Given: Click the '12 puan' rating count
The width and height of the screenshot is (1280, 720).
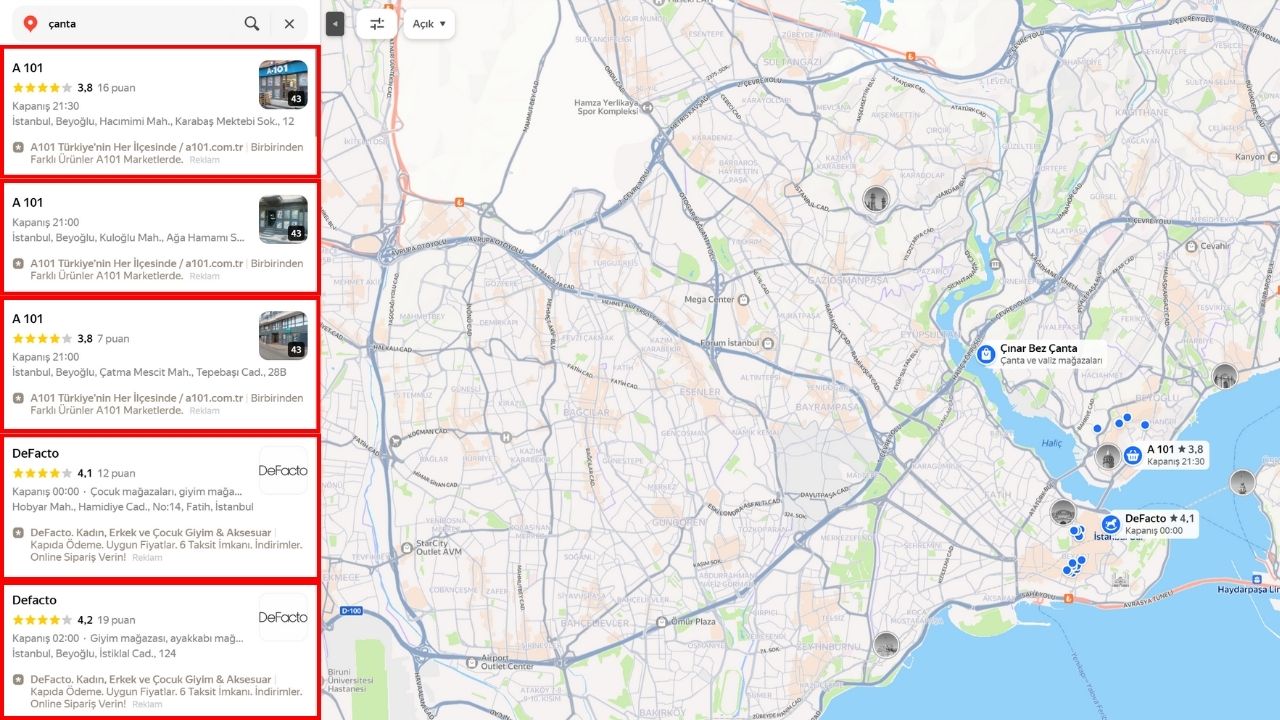Looking at the screenshot, I should pos(116,474).
